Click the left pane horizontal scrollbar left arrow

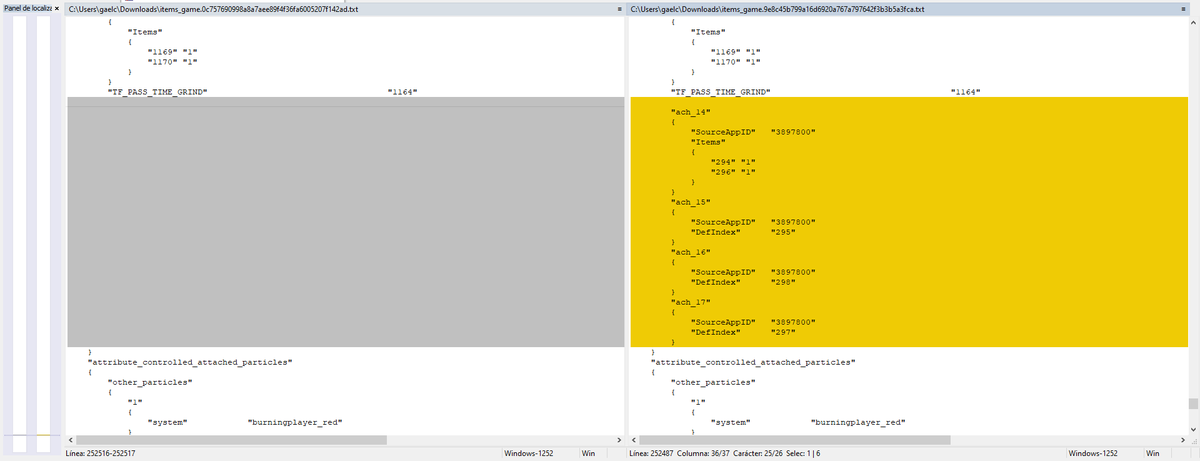click(x=70, y=439)
